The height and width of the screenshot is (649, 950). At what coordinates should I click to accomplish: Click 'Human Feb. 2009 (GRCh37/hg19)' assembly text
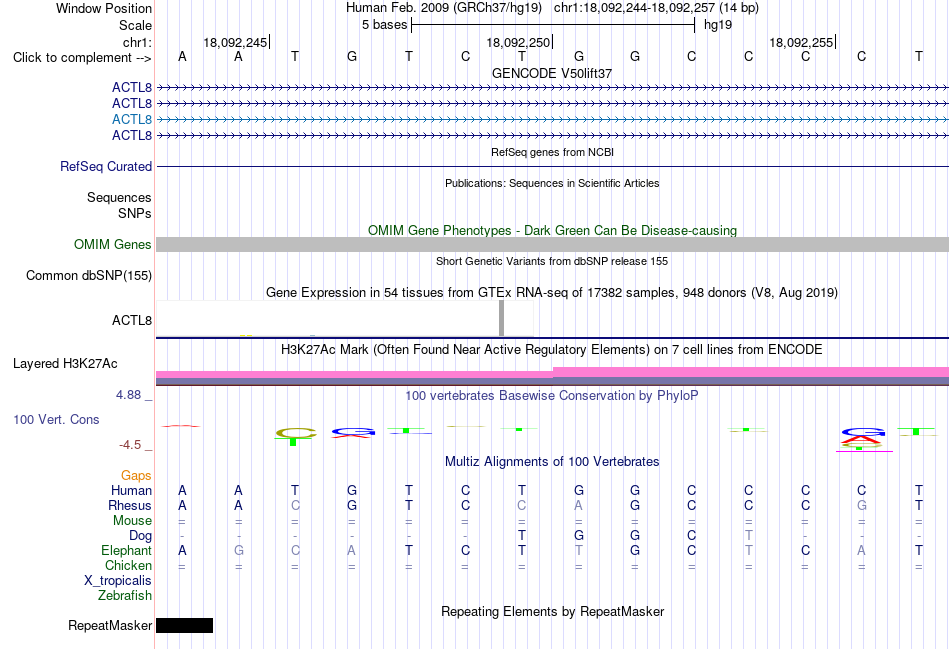[x=444, y=8]
